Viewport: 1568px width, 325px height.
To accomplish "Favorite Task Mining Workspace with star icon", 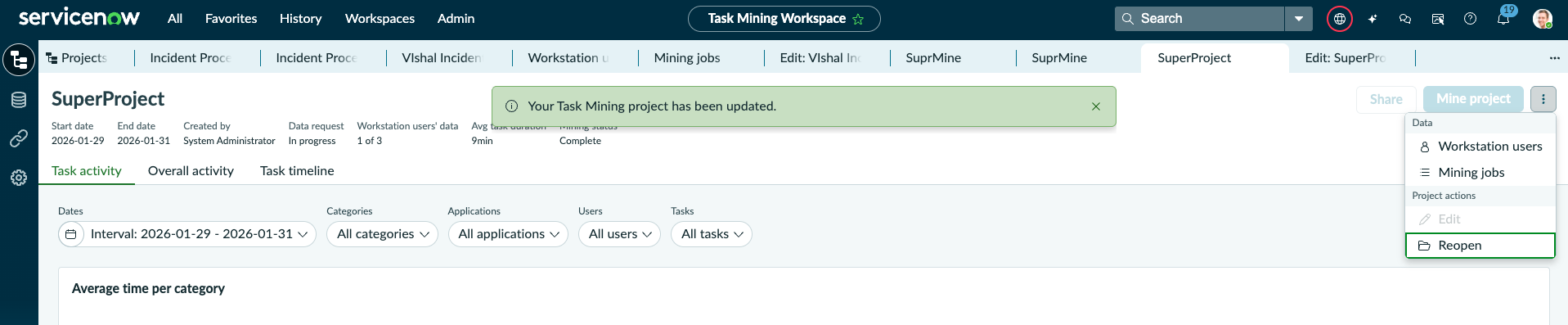I will 858,19.
